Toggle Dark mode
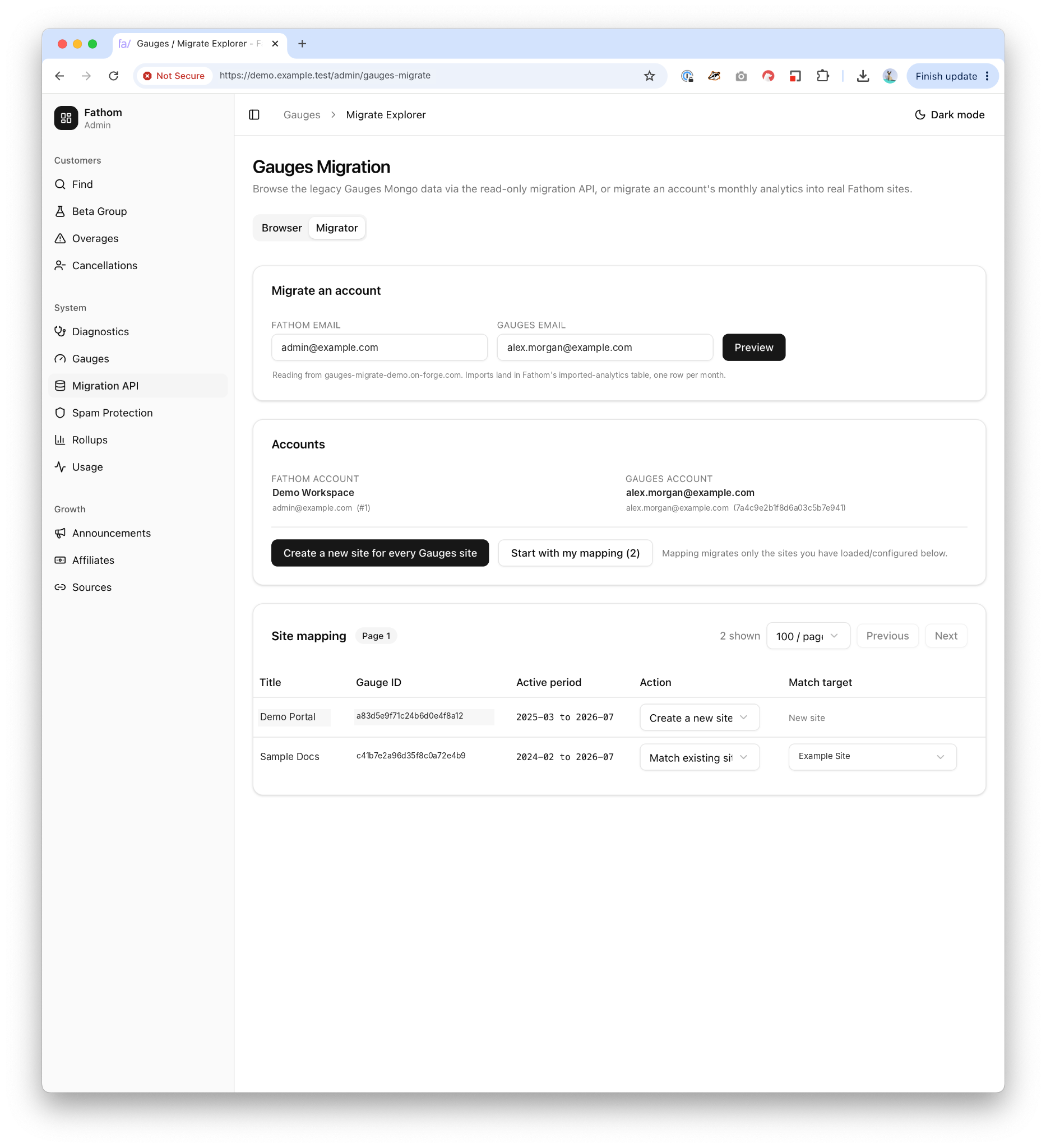The image size is (1046, 1148). pos(949,115)
